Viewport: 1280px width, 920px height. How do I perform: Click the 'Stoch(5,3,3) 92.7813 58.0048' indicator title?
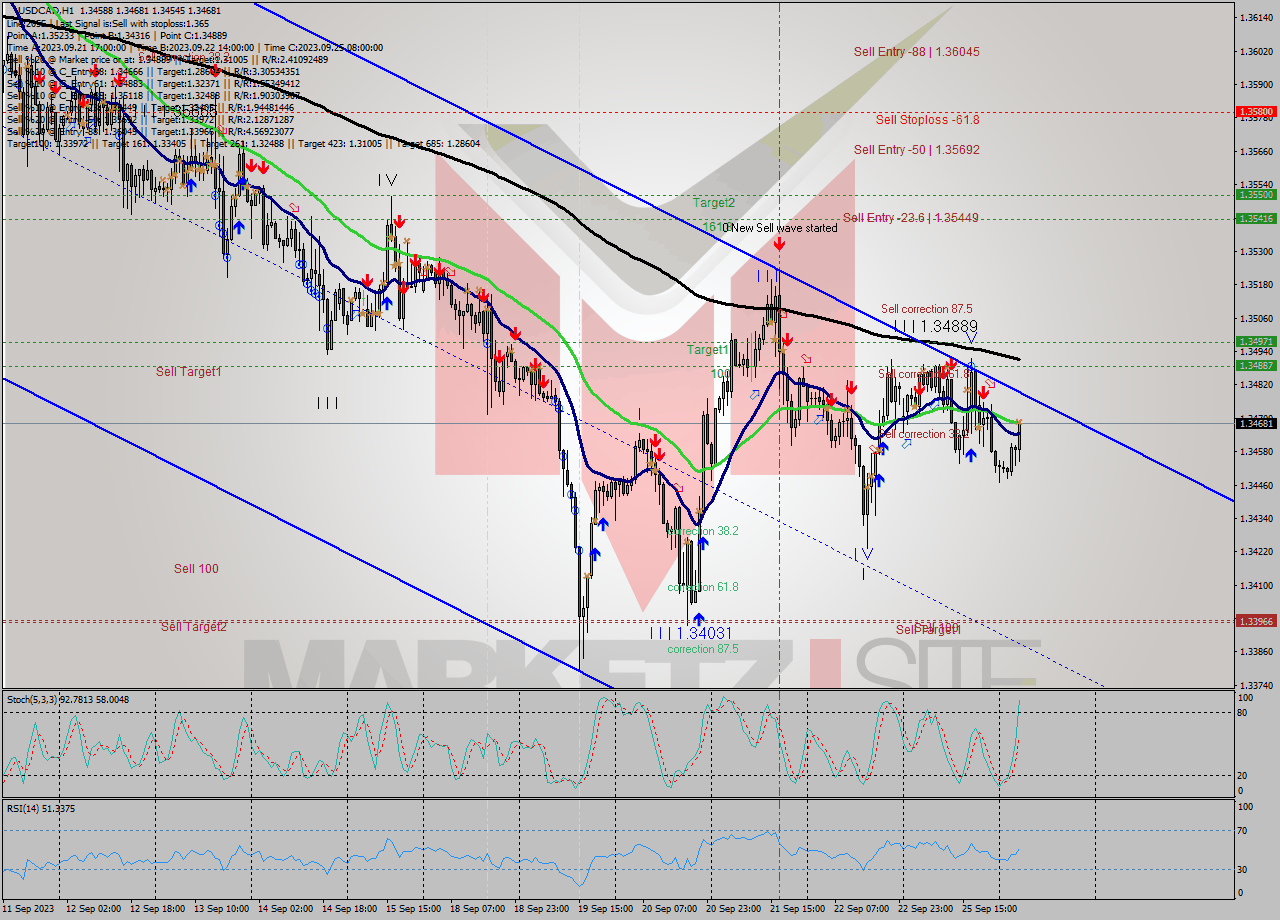pyautogui.click(x=68, y=699)
